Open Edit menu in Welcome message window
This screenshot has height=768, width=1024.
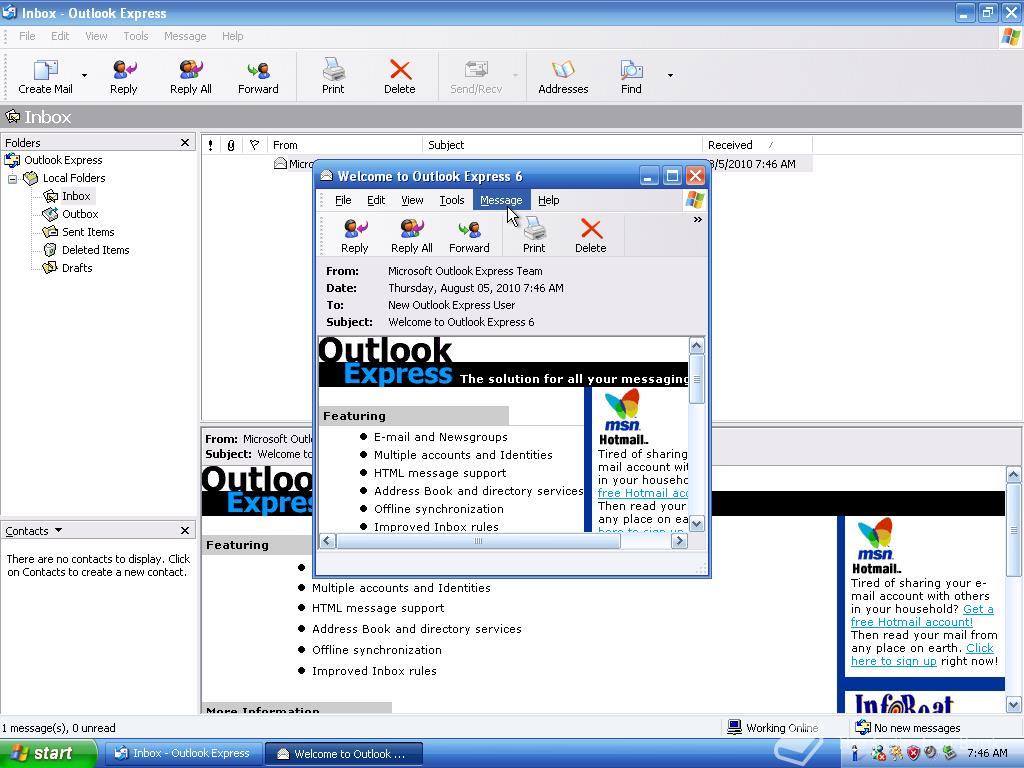(376, 200)
